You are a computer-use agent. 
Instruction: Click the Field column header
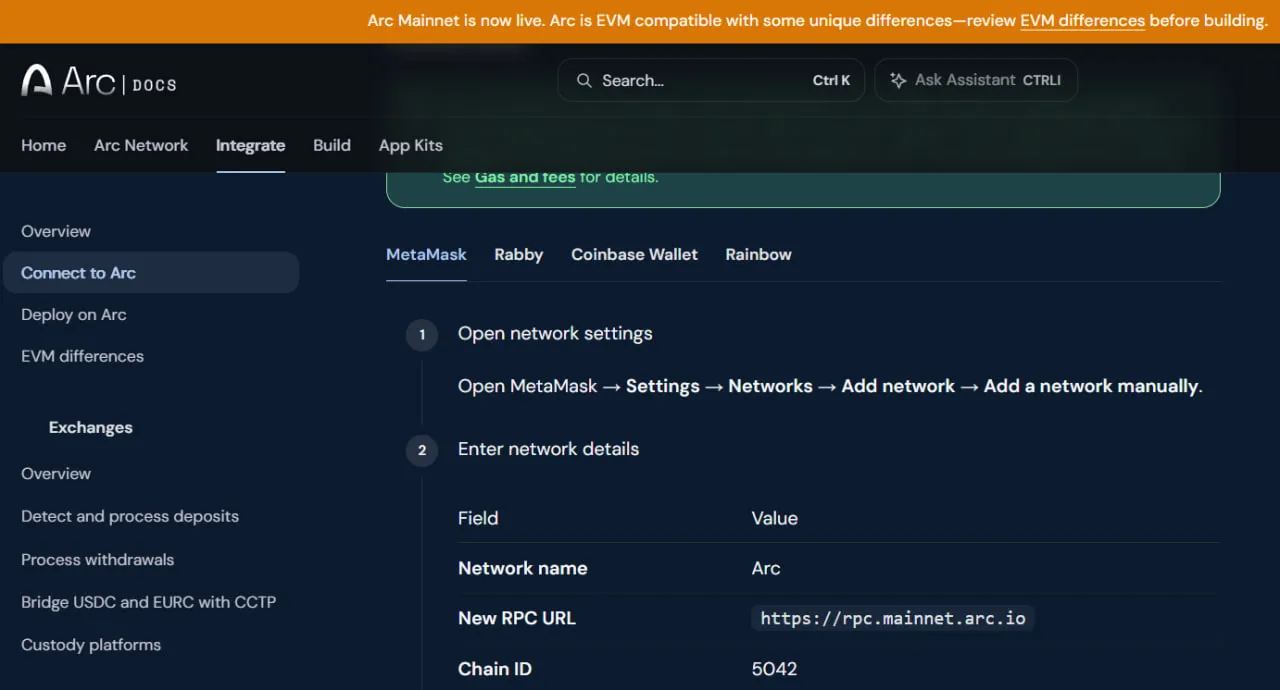(x=478, y=518)
